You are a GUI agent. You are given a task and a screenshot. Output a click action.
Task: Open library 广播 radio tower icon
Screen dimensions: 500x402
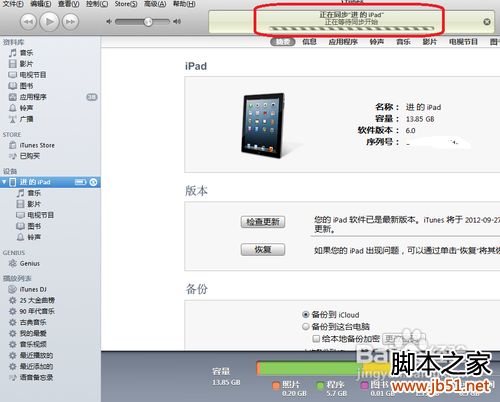click(13, 119)
